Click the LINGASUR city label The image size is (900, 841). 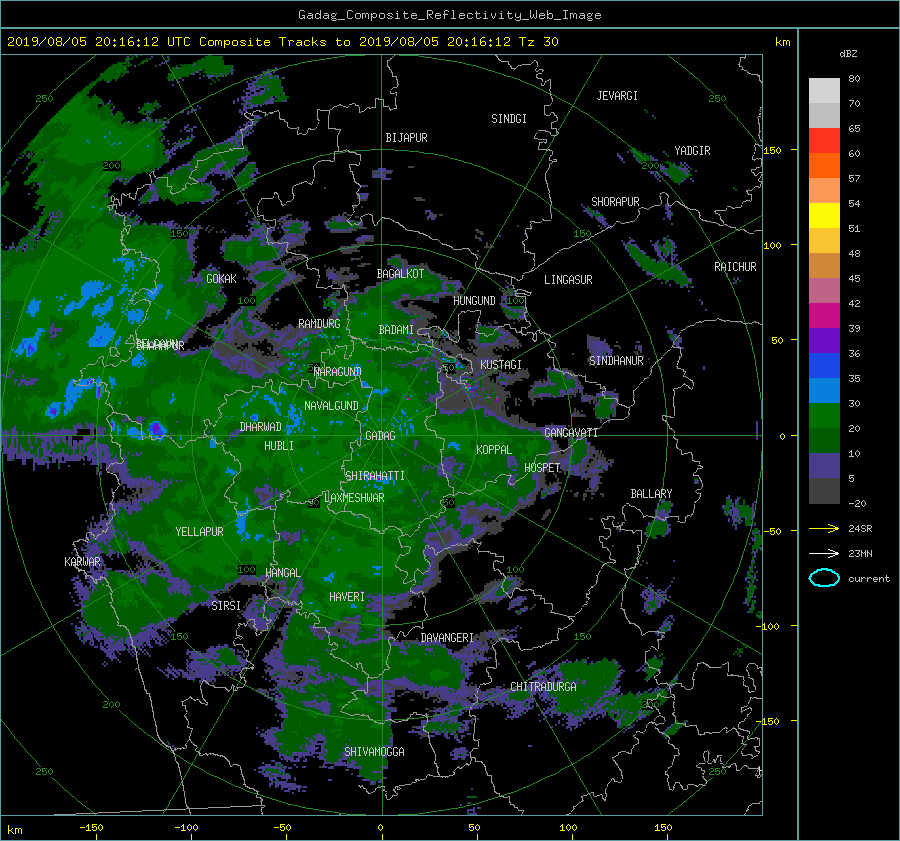click(568, 280)
